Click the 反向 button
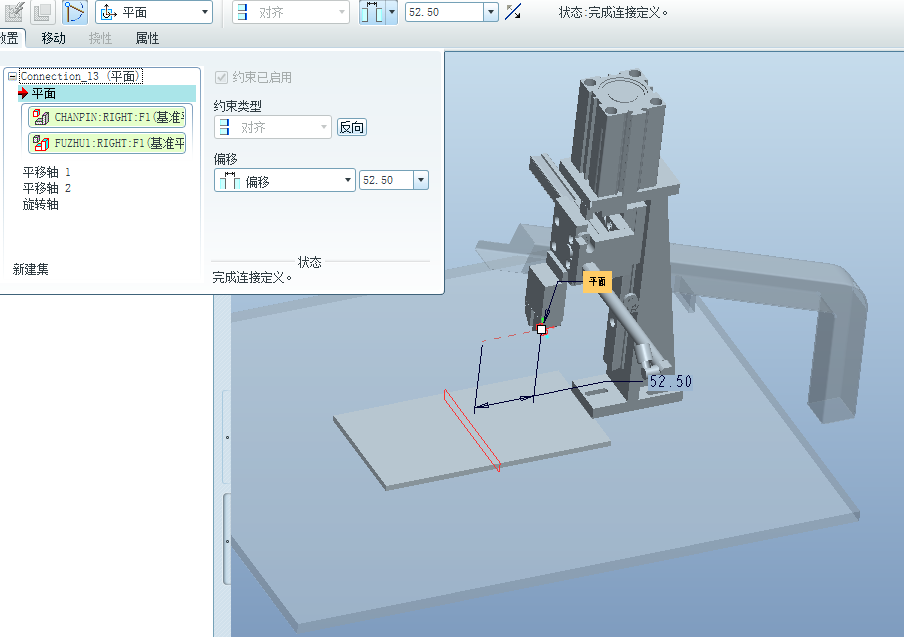This screenshot has width=904, height=637. click(351, 127)
